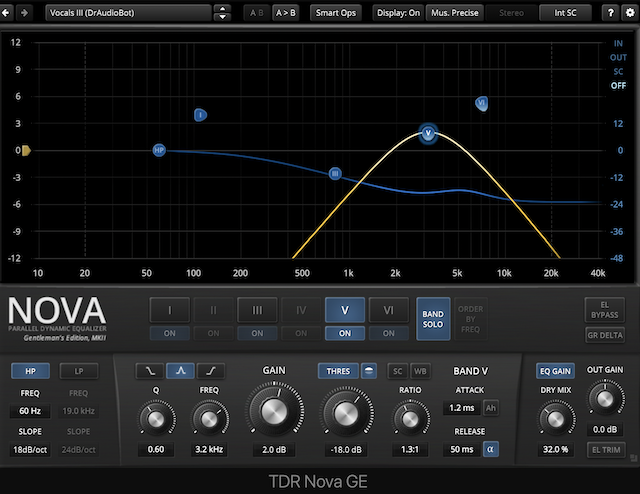
Task: Select the Band I tab
Action: [169, 309]
